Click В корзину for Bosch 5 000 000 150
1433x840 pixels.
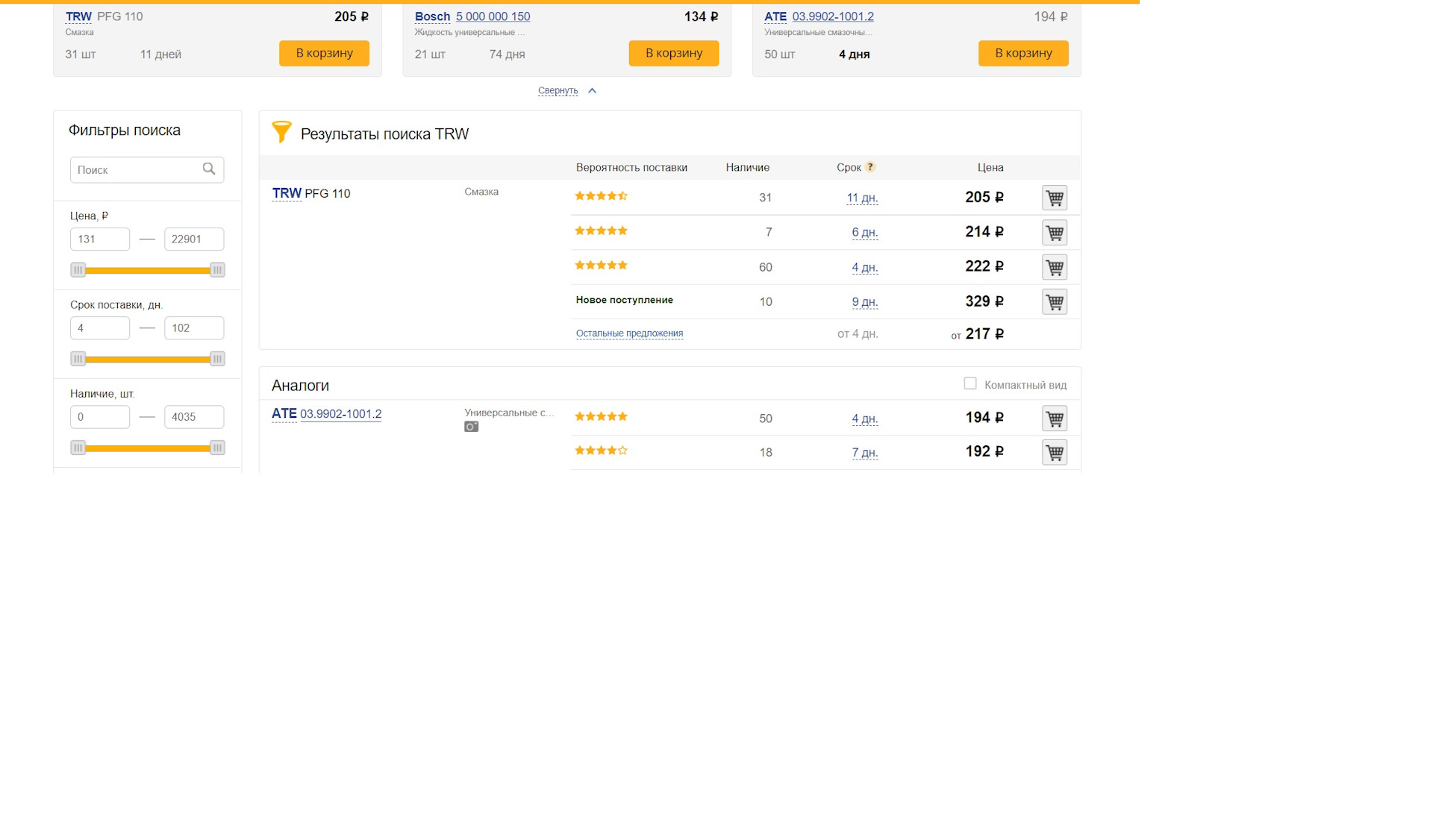pyautogui.click(x=673, y=53)
